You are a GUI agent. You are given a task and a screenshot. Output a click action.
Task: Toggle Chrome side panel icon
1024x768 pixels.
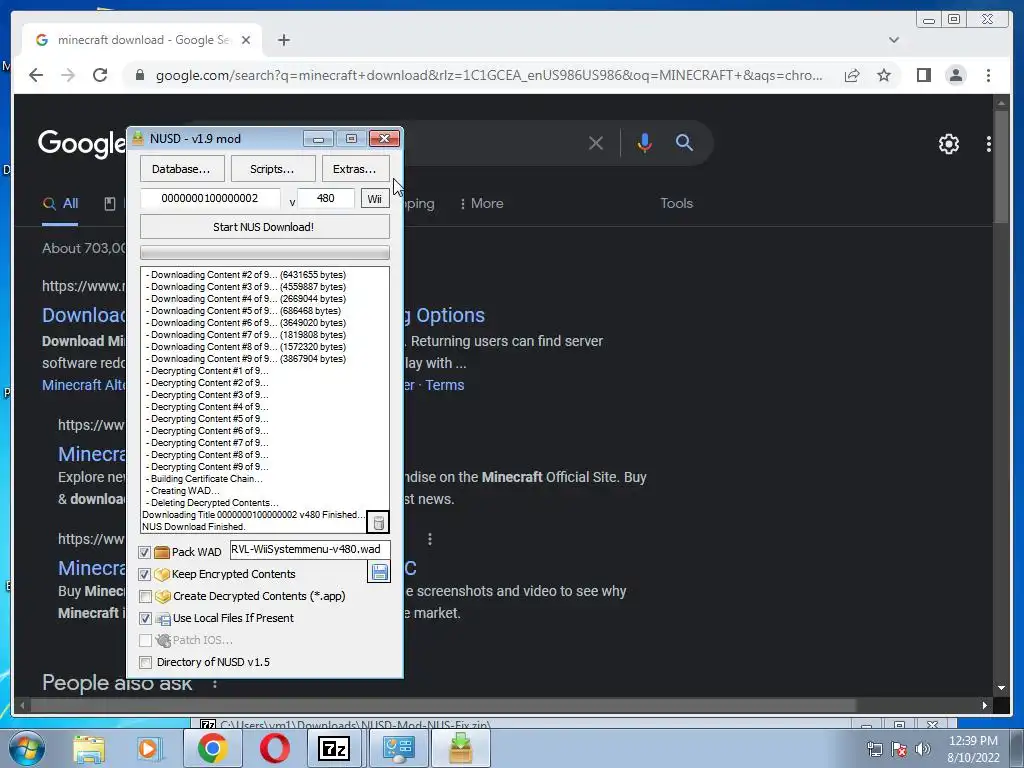coord(923,75)
